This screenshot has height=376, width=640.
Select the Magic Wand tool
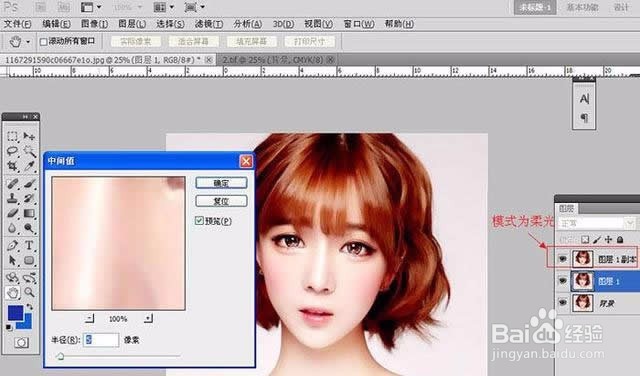[29, 151]
